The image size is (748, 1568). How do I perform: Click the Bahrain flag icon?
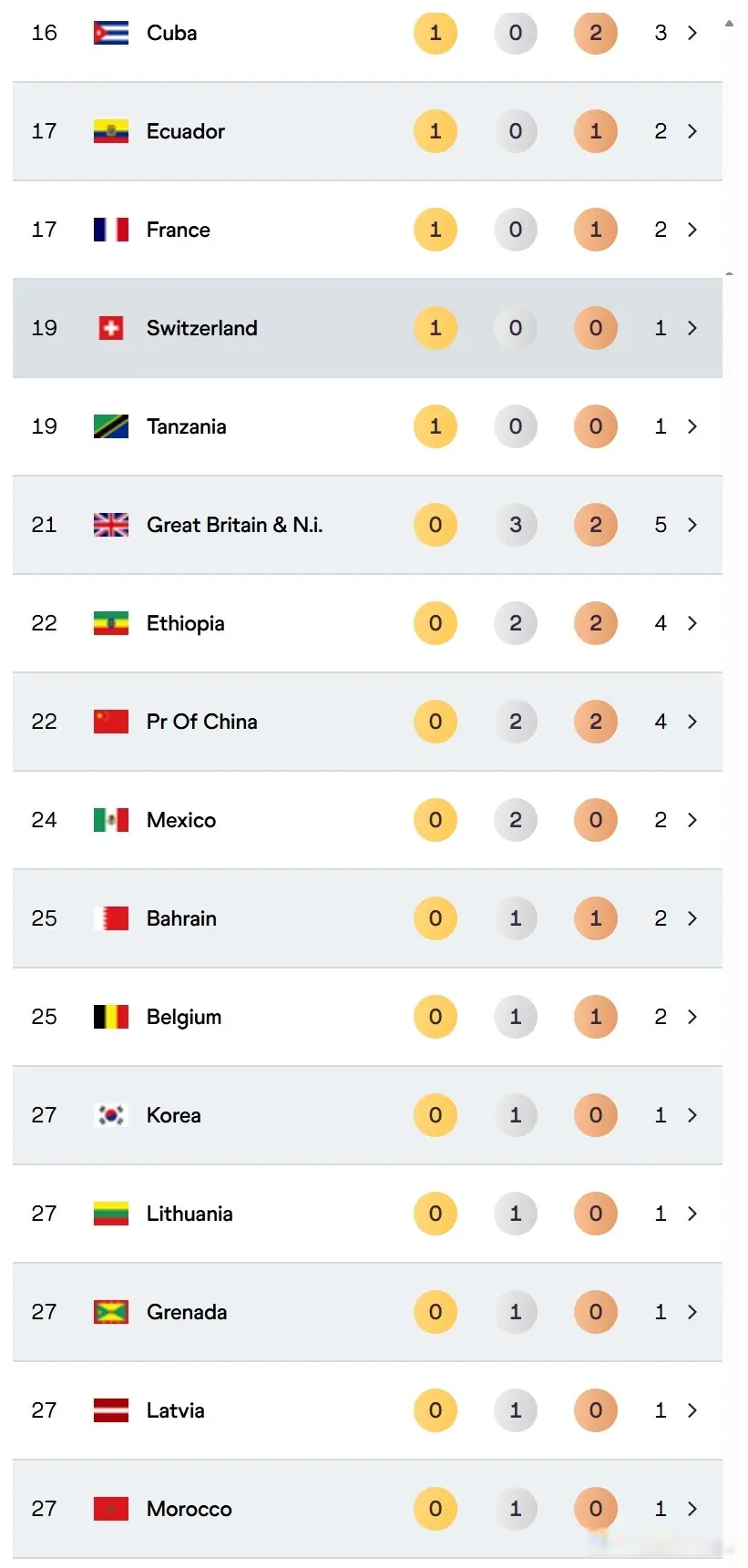tap(110, 918)
